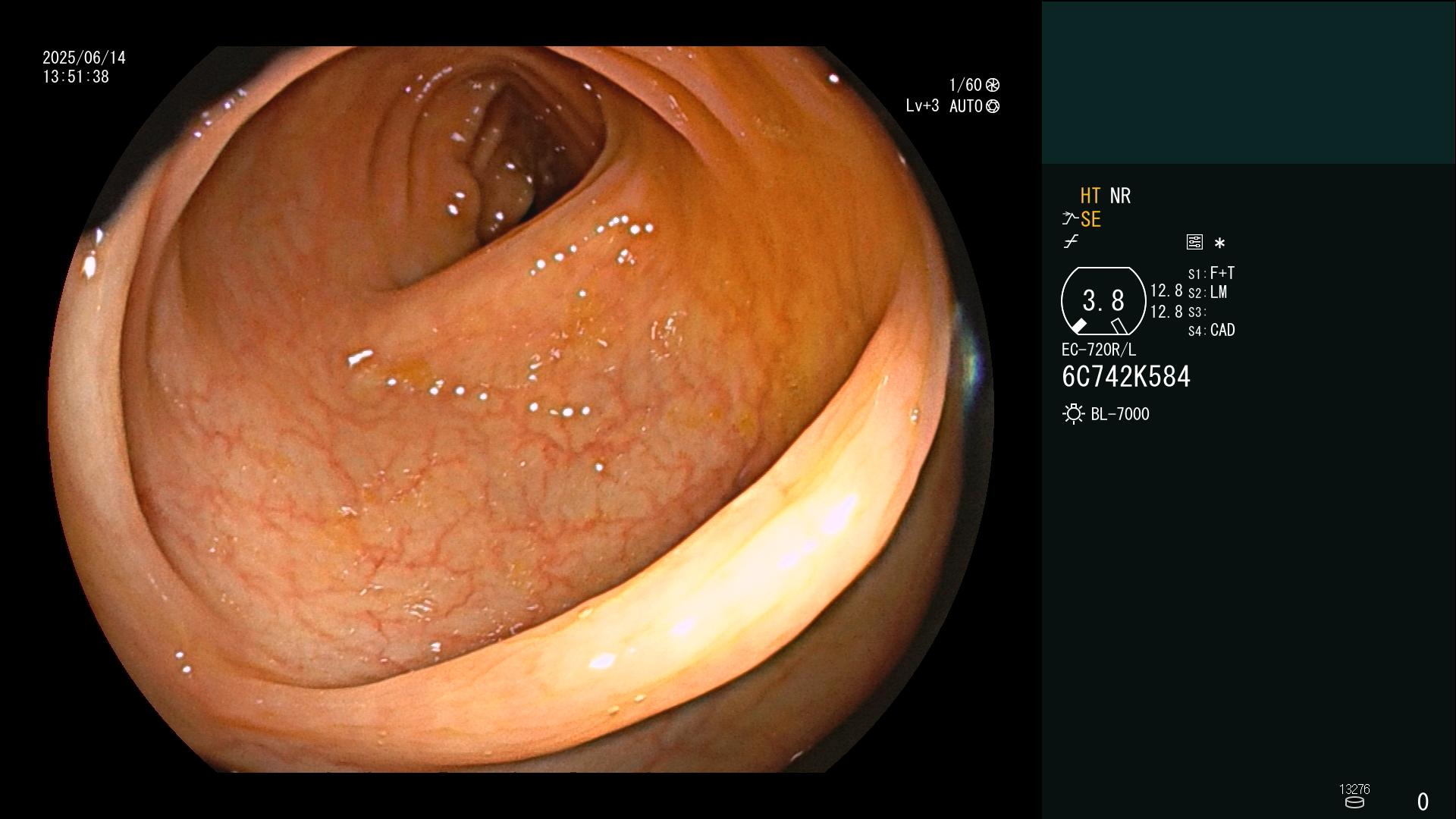1456x819 pixels.
Task: Click the AUTO exposure label
Action: [965, 106]
